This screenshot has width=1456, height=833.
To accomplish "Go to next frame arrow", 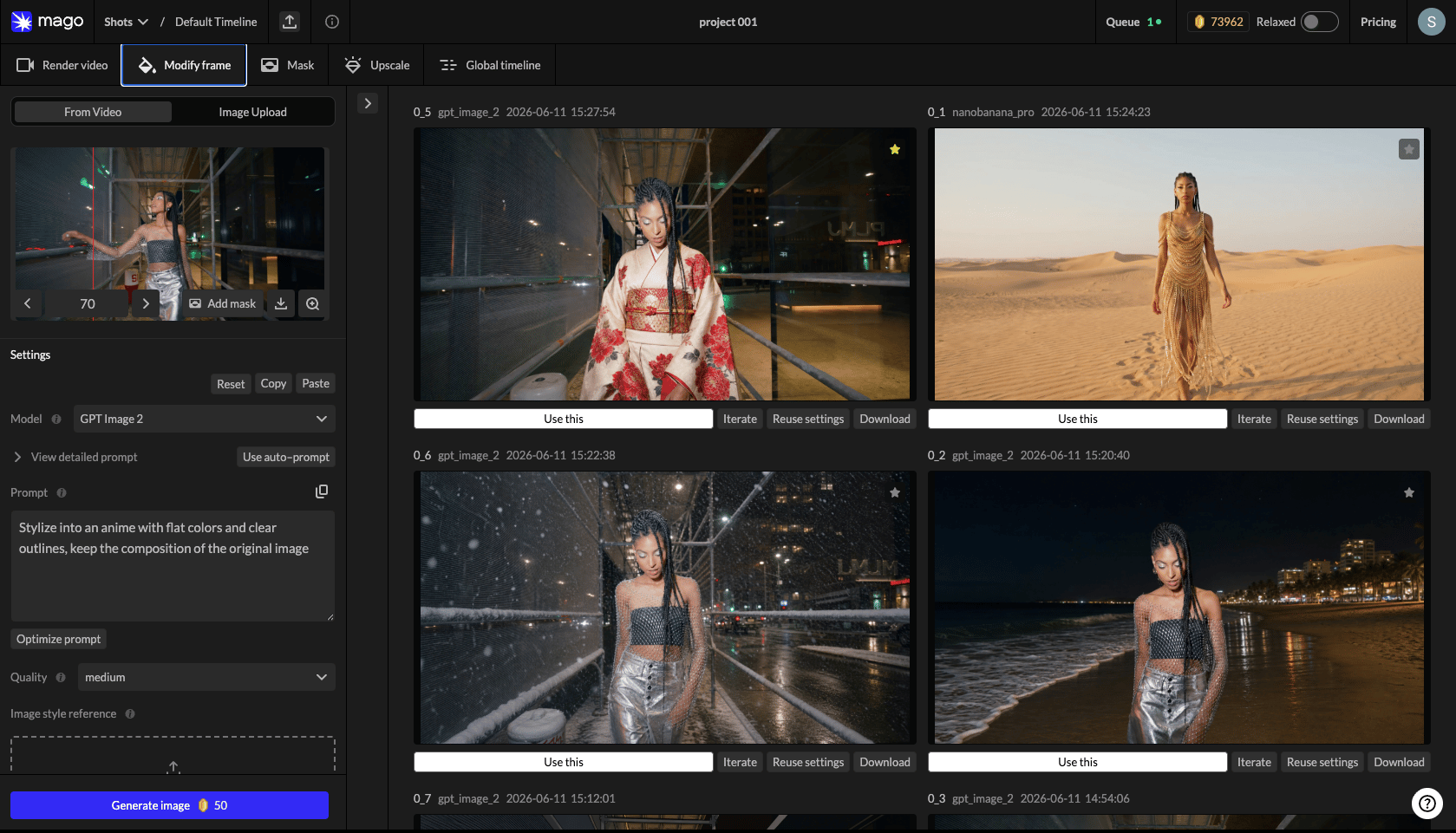I will [146, 303].
